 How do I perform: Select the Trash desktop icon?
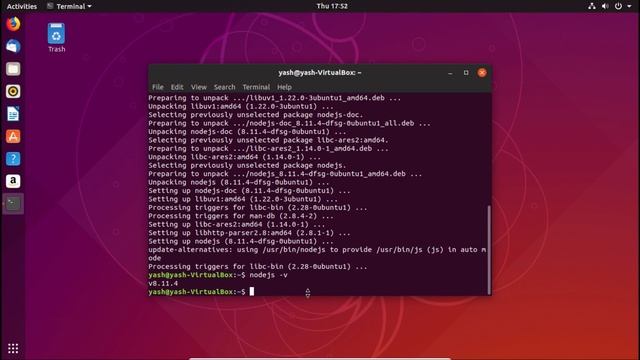point(56,38)
